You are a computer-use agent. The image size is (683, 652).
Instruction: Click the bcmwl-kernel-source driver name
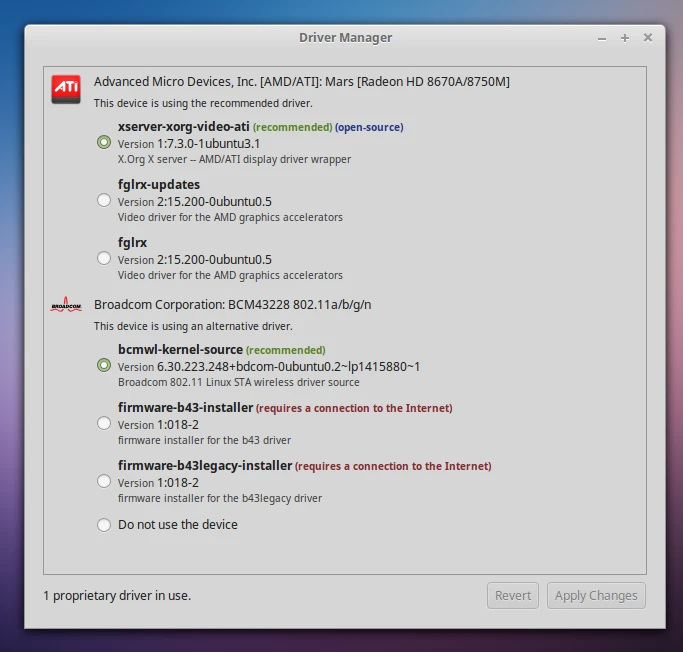pyautogui.click(x=180, y=349)
